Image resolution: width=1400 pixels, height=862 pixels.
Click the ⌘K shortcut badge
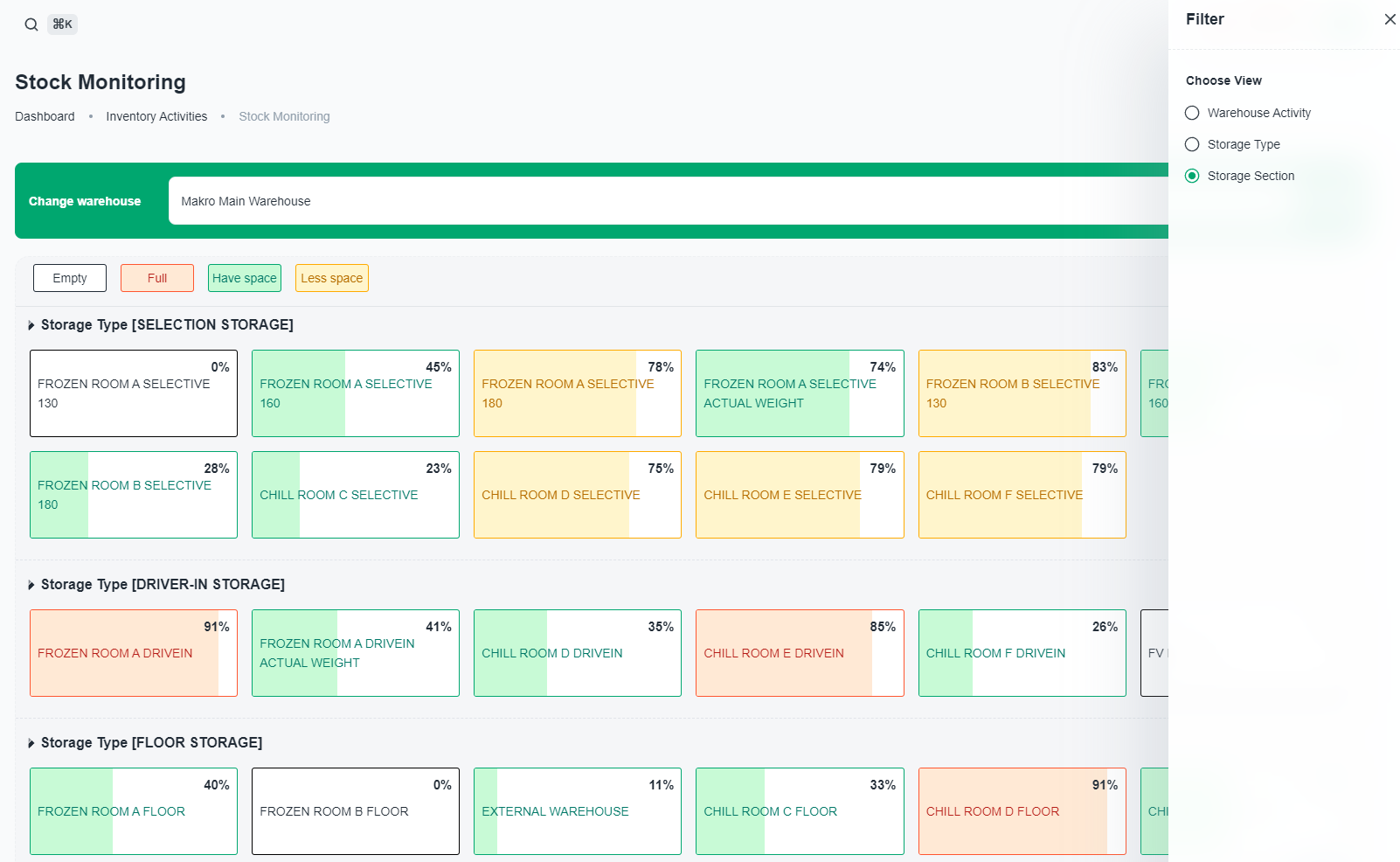coord(62,24)
